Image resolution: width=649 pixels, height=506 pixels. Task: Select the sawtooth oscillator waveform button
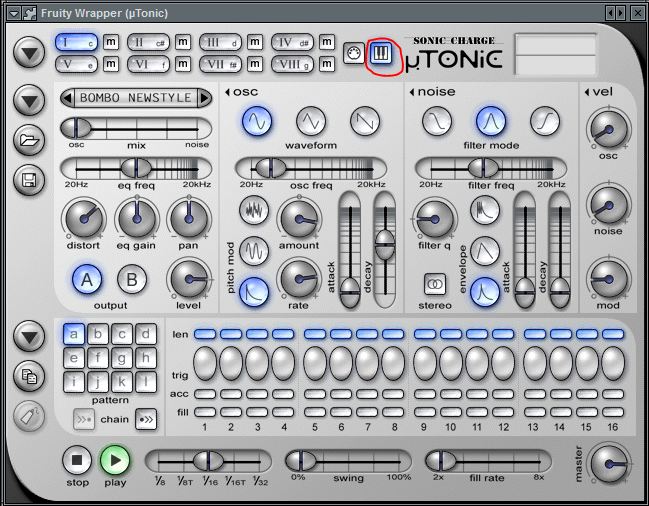pyautogui.click(x=365, y=121)
